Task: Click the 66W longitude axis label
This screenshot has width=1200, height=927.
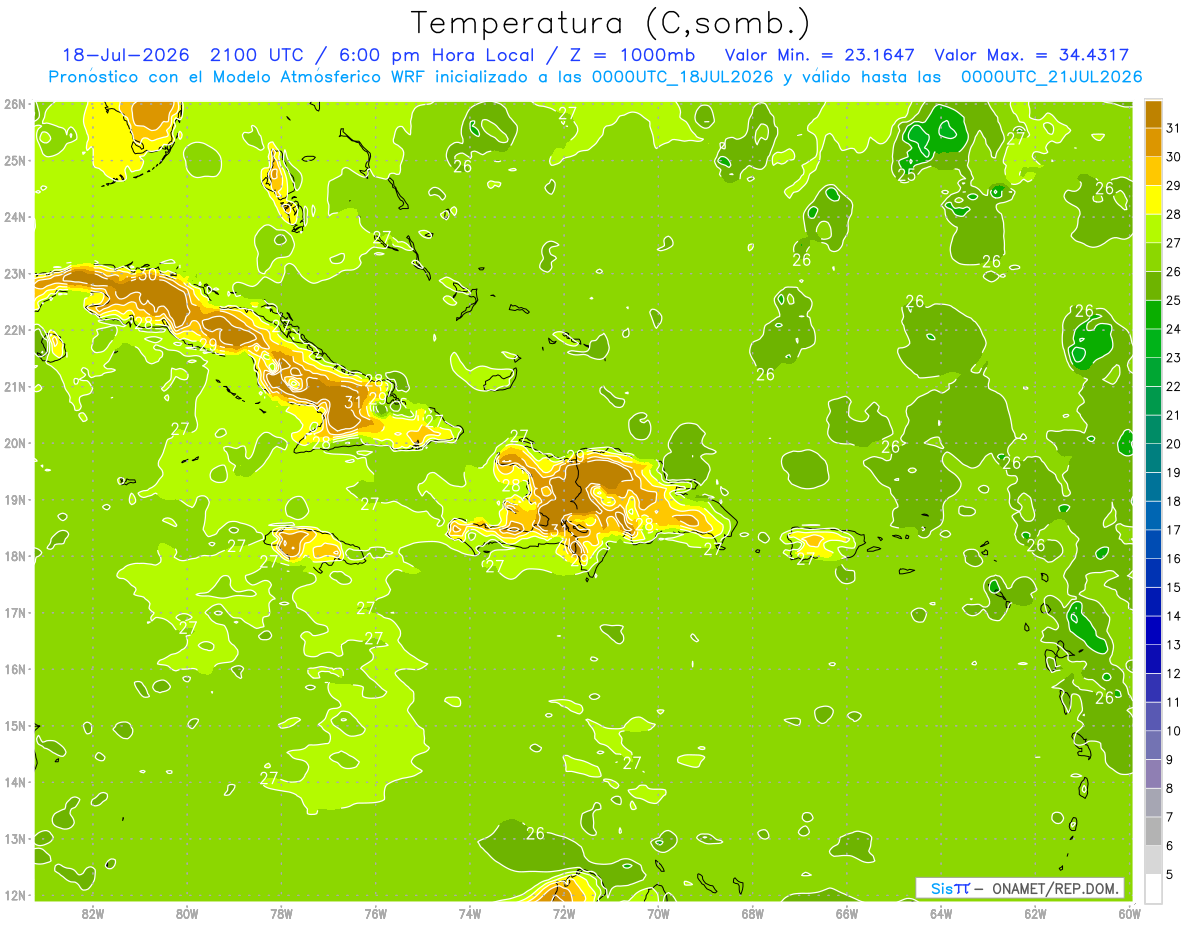Action: [847, 913]
